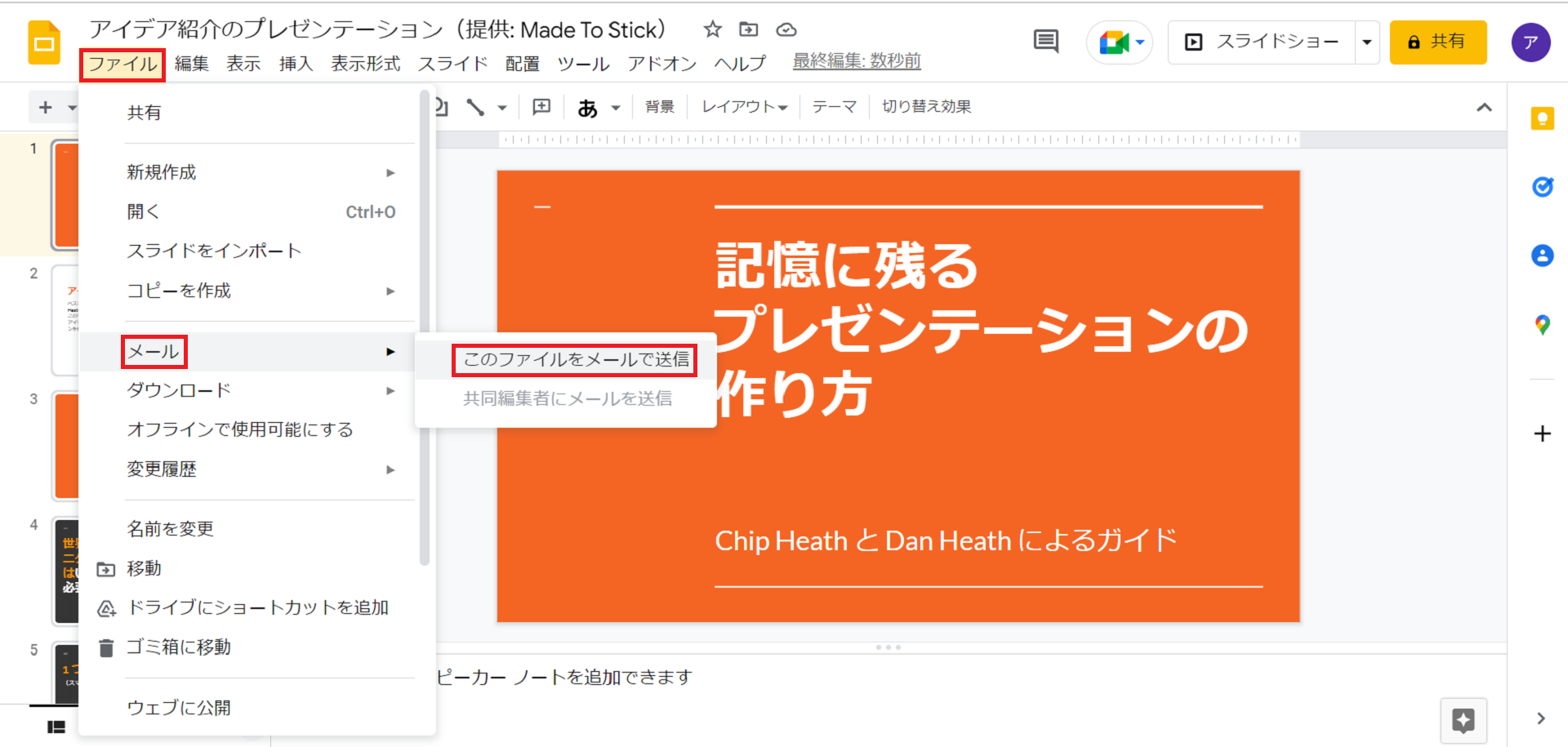This screenshot has height=747, width=1568.
Task: Expand the レイアウト dropdown
Action: click(744, 107)
